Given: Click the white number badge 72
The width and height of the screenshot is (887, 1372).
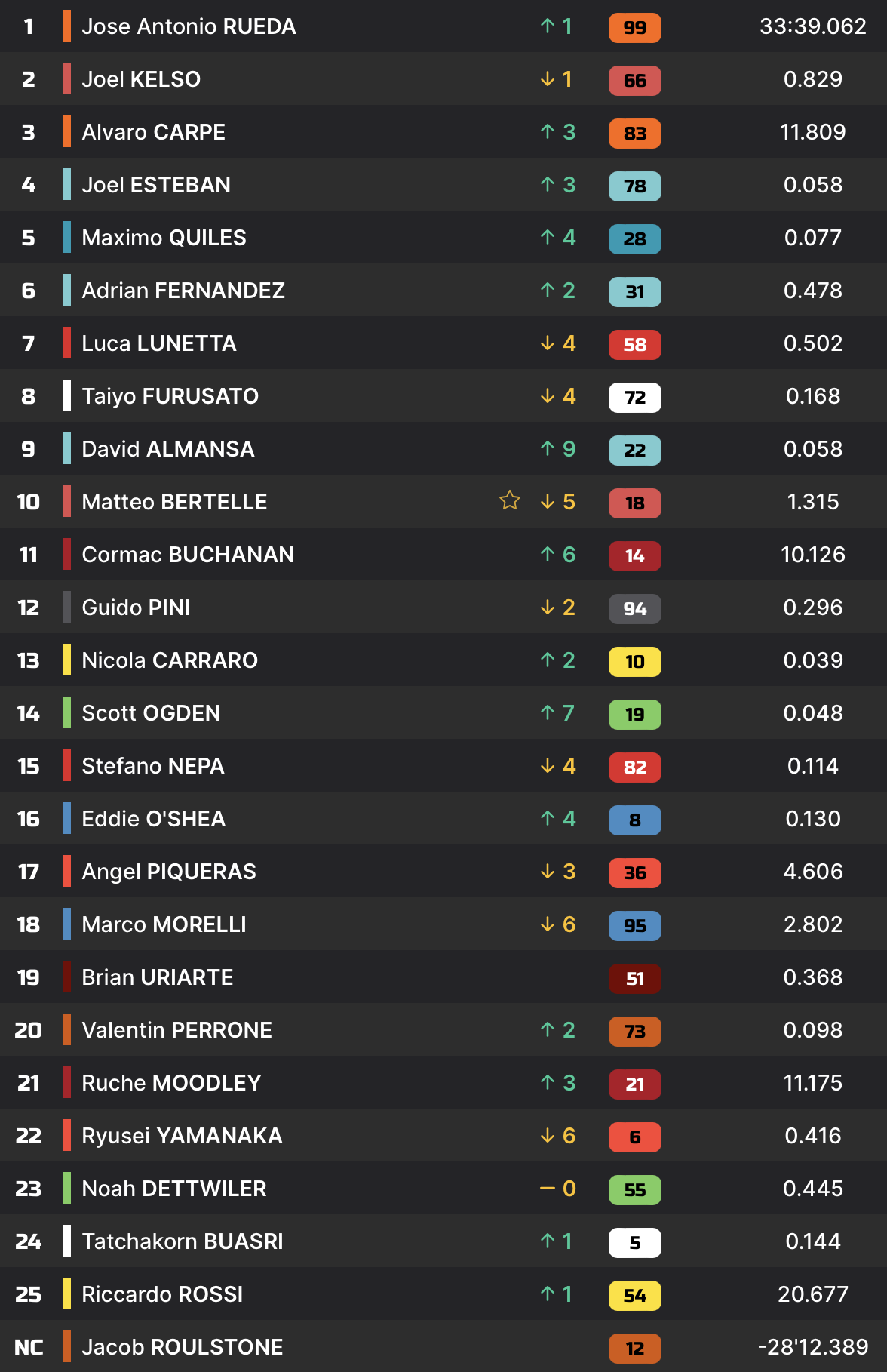Looking at the screenshot, I should (634, 398).
